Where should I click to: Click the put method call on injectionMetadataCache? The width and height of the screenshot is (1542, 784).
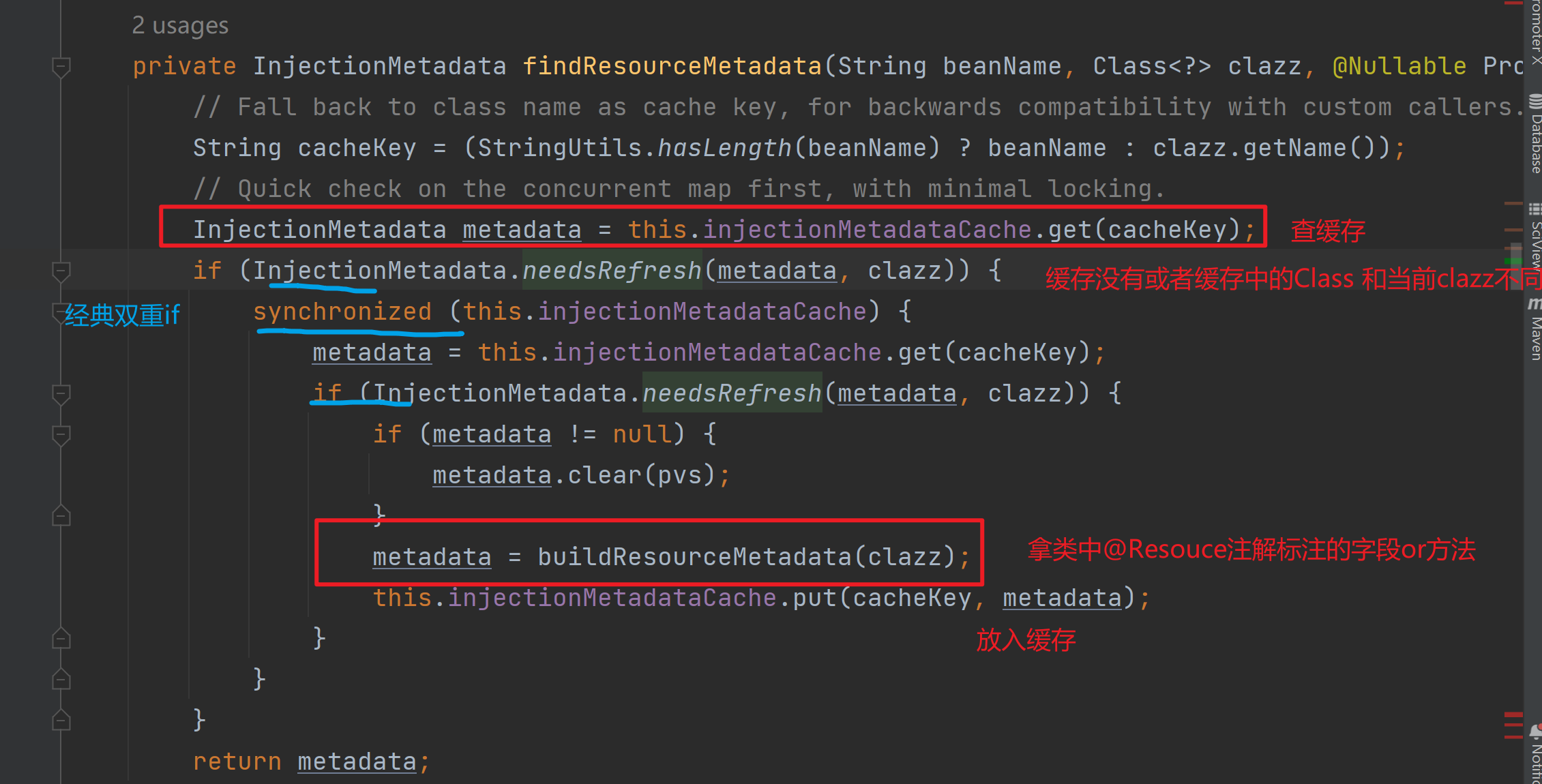tap(814, 598)
